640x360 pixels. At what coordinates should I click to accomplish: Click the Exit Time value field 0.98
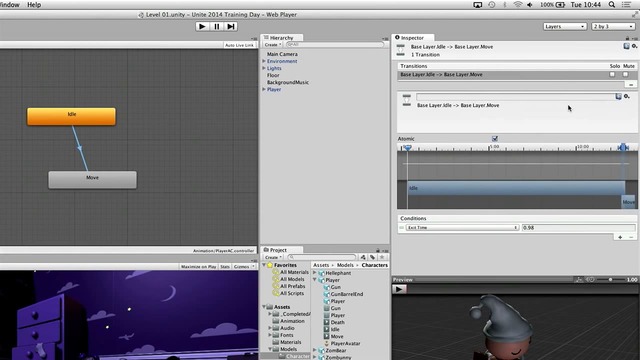[578, 228]
